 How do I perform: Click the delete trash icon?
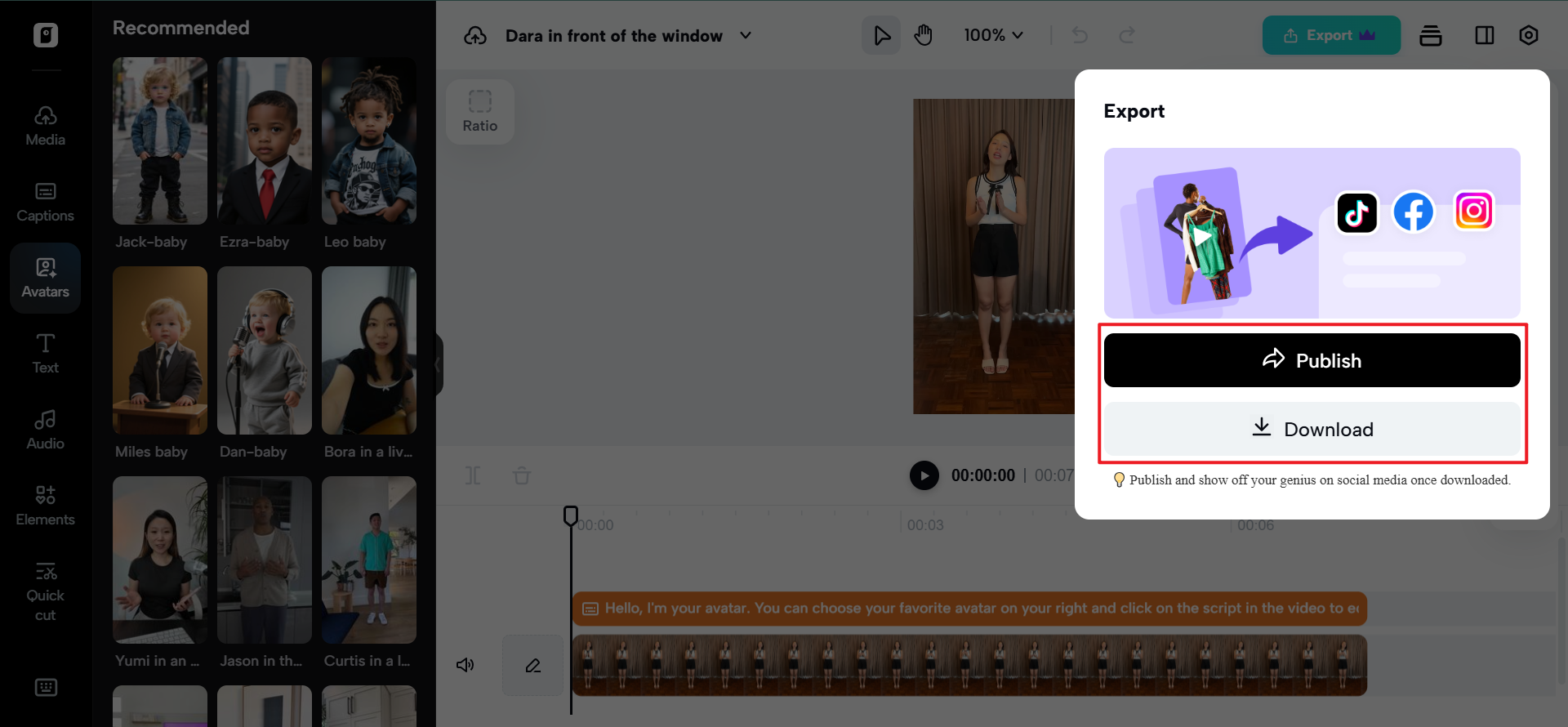coord(522,475)
